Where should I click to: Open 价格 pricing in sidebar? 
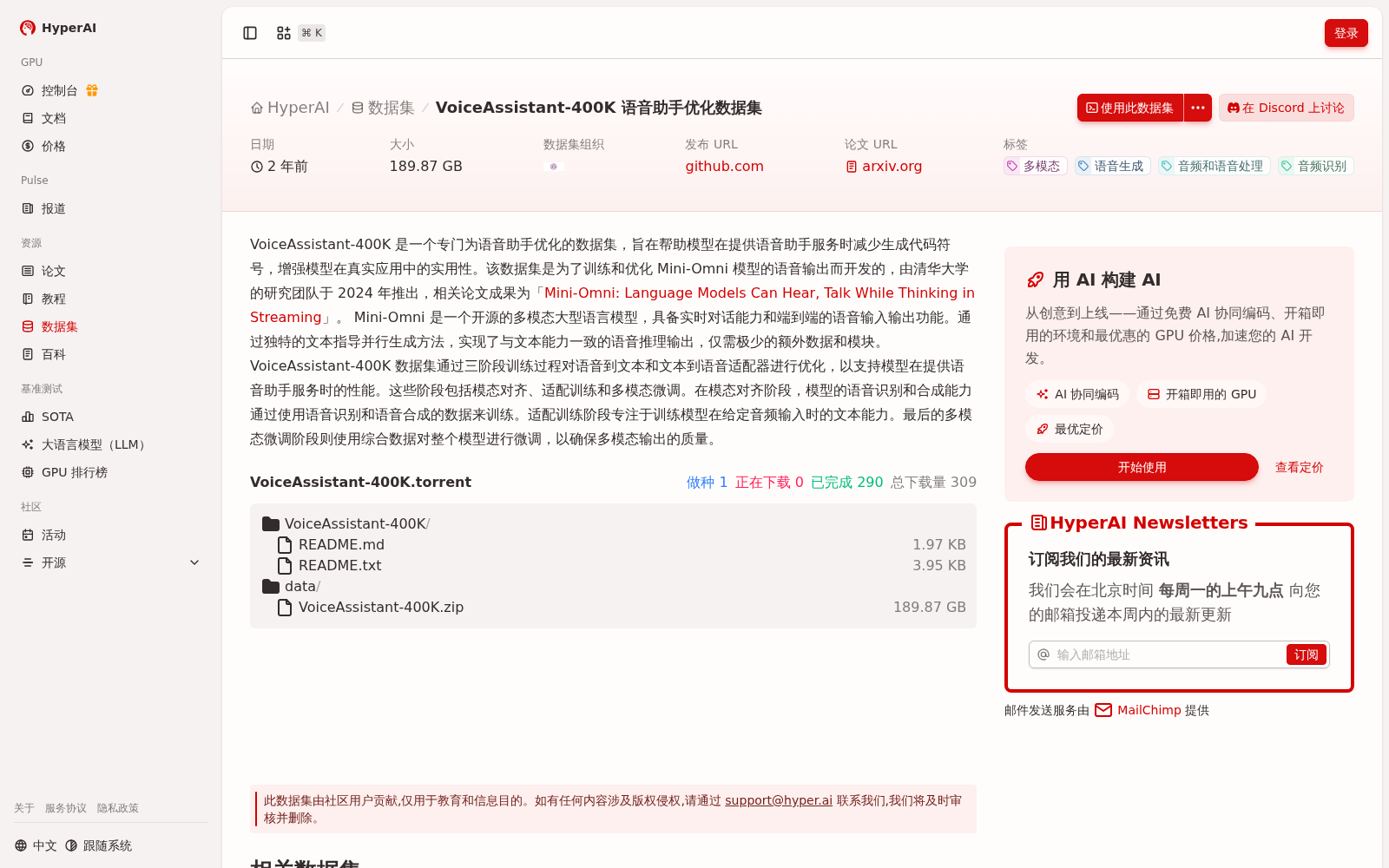54,146
